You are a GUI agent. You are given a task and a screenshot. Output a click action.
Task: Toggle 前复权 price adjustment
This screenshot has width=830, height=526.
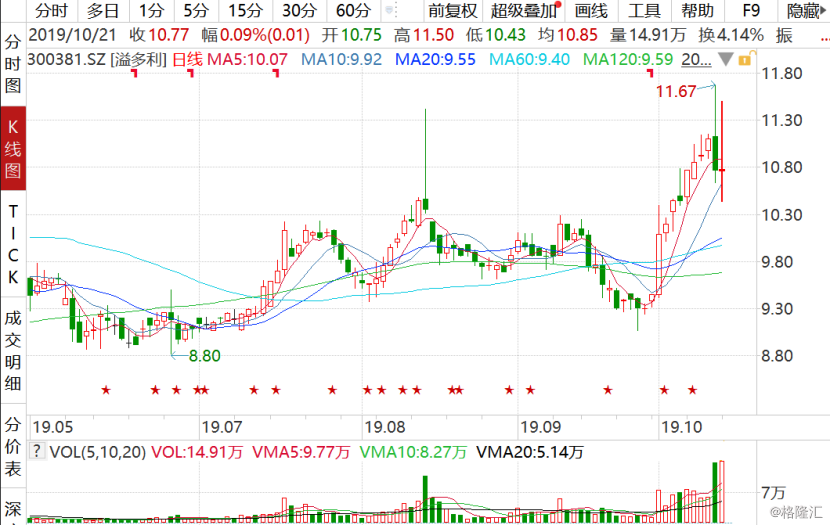[x=452, y=11]
